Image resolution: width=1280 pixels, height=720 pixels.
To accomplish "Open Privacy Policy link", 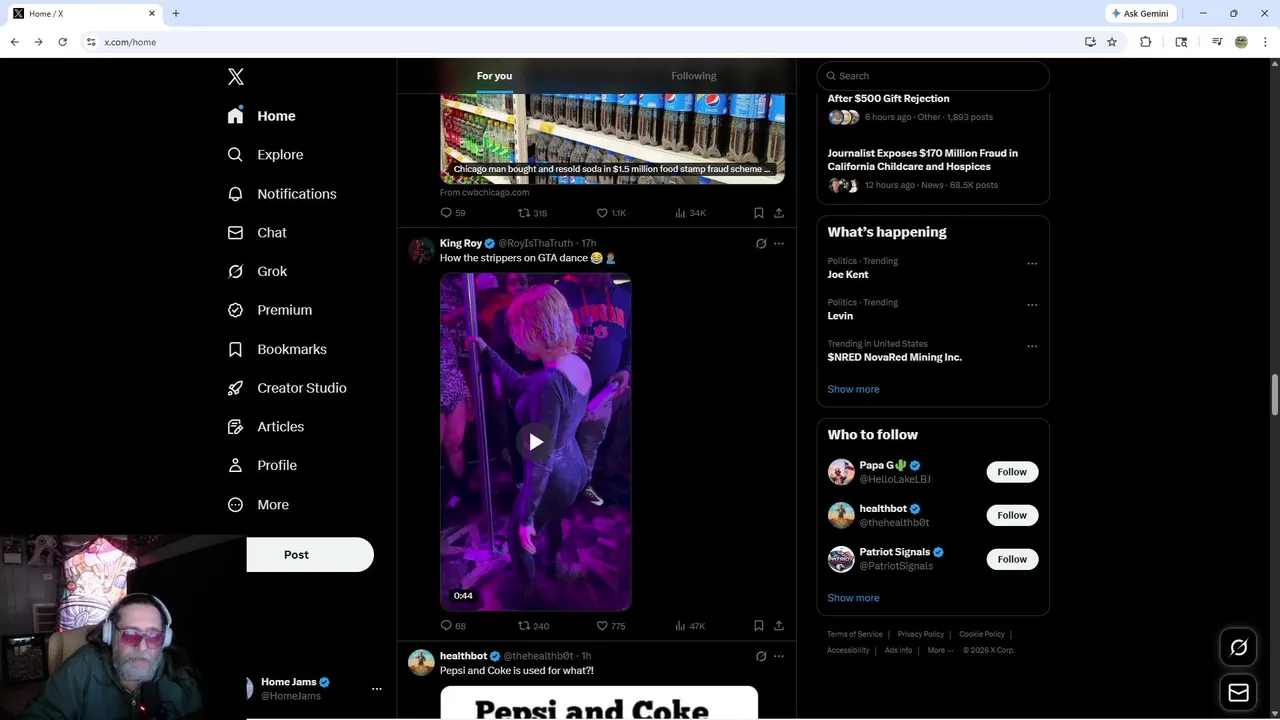I will (921, 634).
